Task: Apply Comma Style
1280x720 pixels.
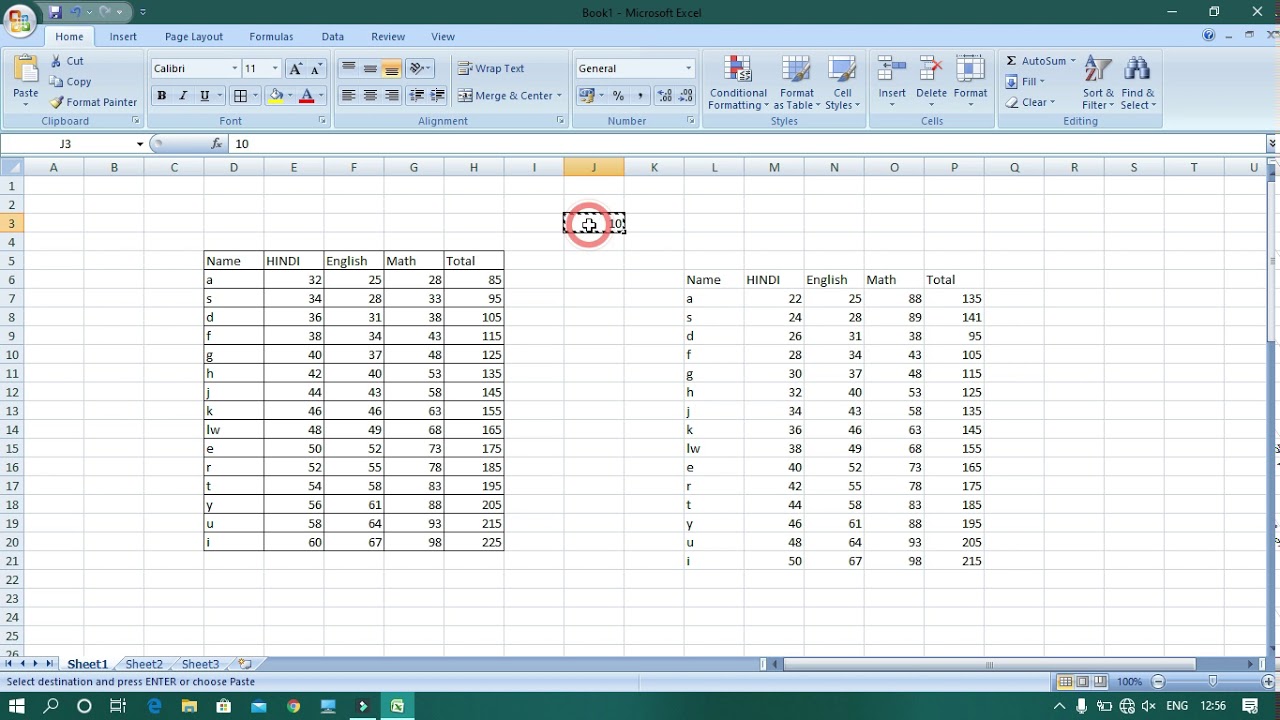Action: [x=640, y=96]
